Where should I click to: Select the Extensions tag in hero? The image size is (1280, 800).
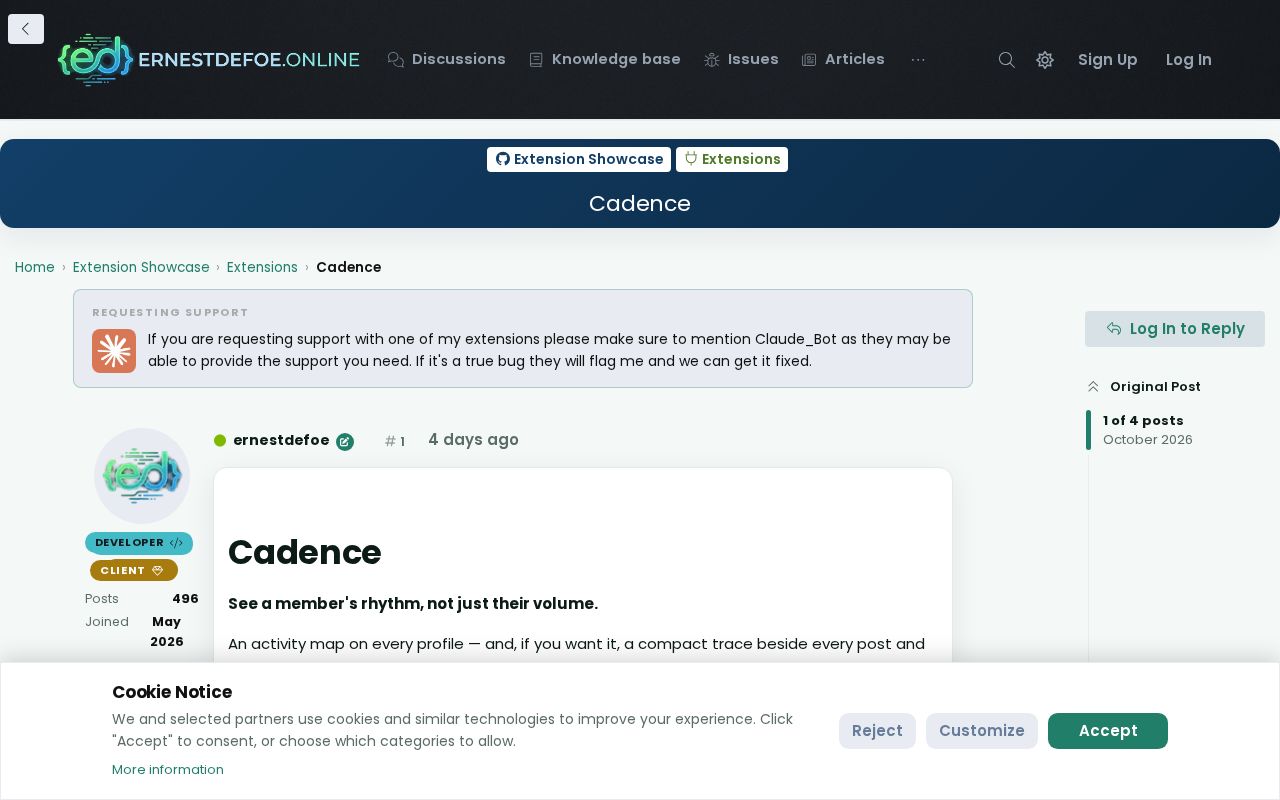tap(732, 159)
